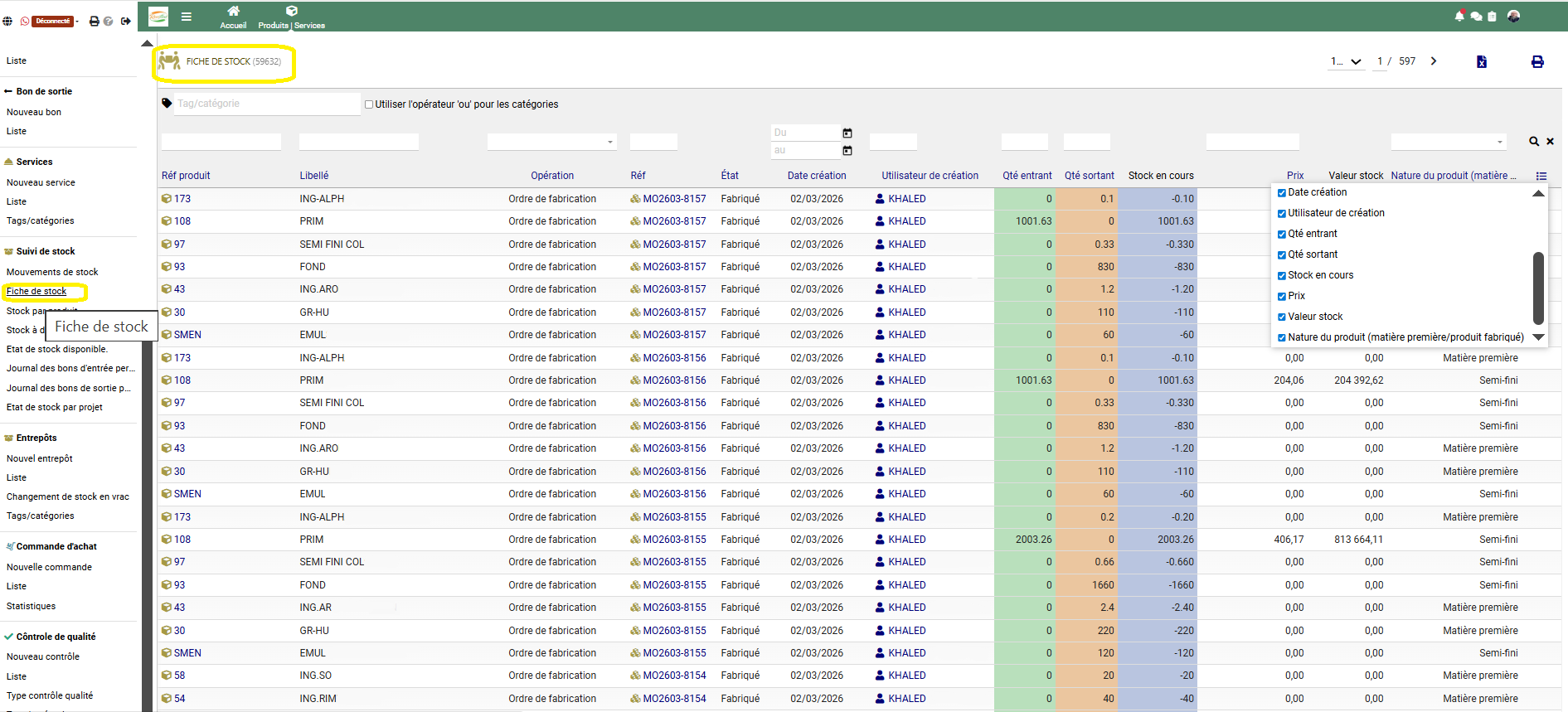Click the current page number field
Image resolution: width=1568 pixels, height=712 pixels.
point(1380,61)
